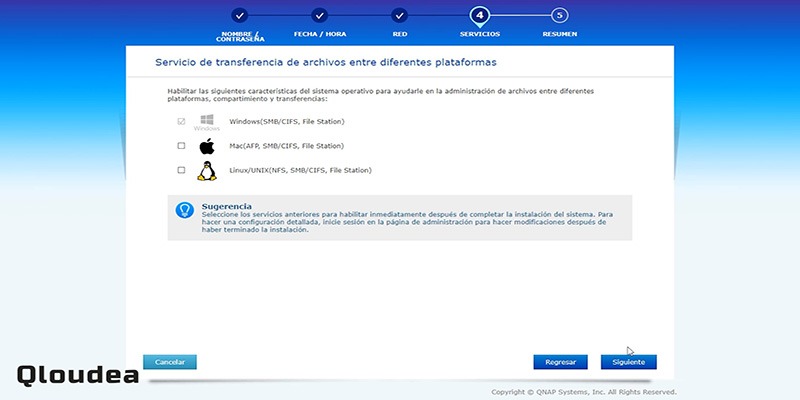Click step 5 Resumen circle
This screenshot has height=400, width=800.
560,15
